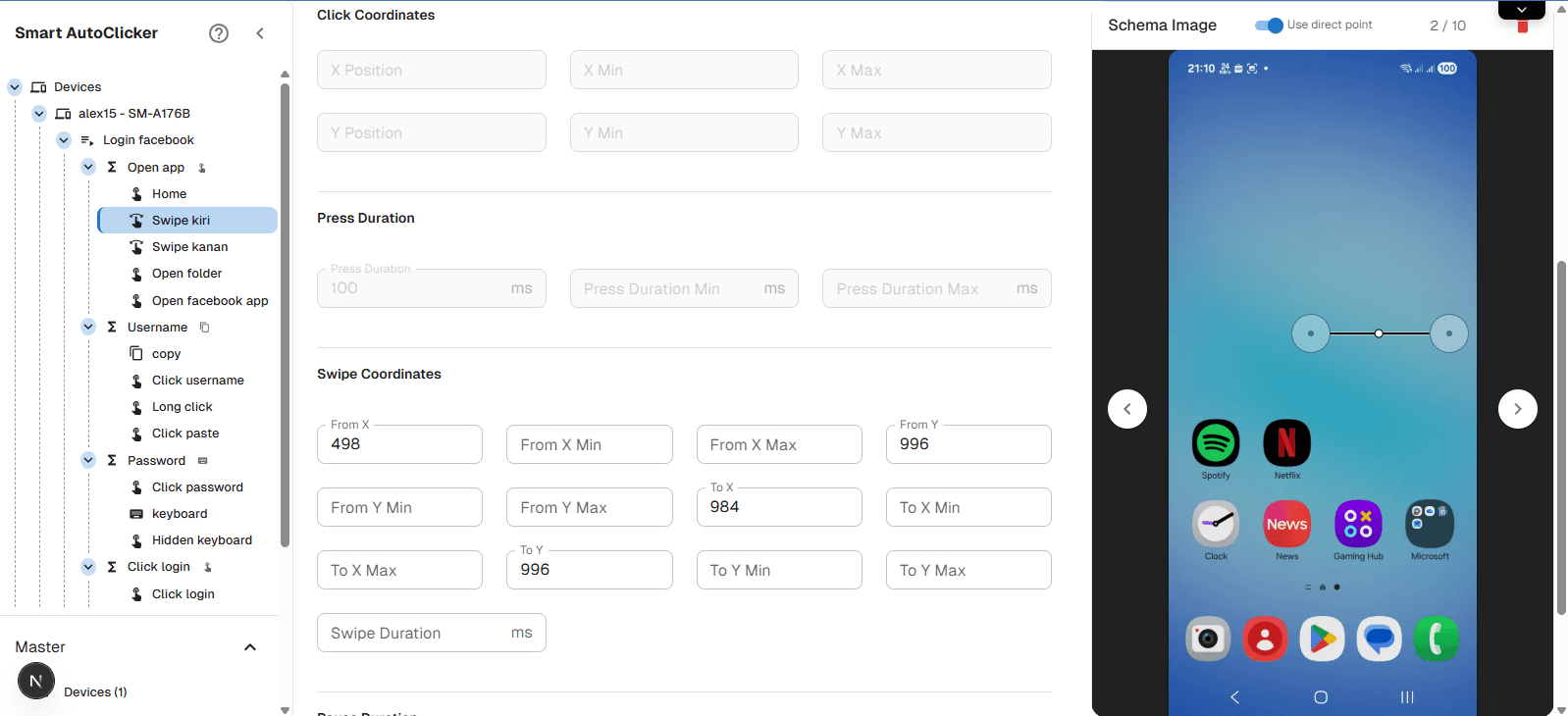The width and height of the screenshot is (1568, 716).
Task: Click the Swipe Duration input field
Action: (417, 634)
